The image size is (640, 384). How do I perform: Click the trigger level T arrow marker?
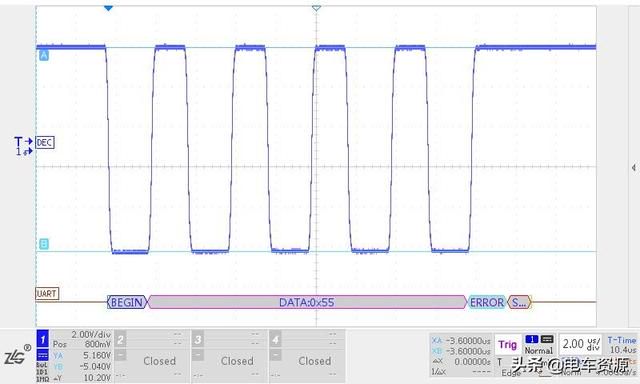(x=24, y=141)
